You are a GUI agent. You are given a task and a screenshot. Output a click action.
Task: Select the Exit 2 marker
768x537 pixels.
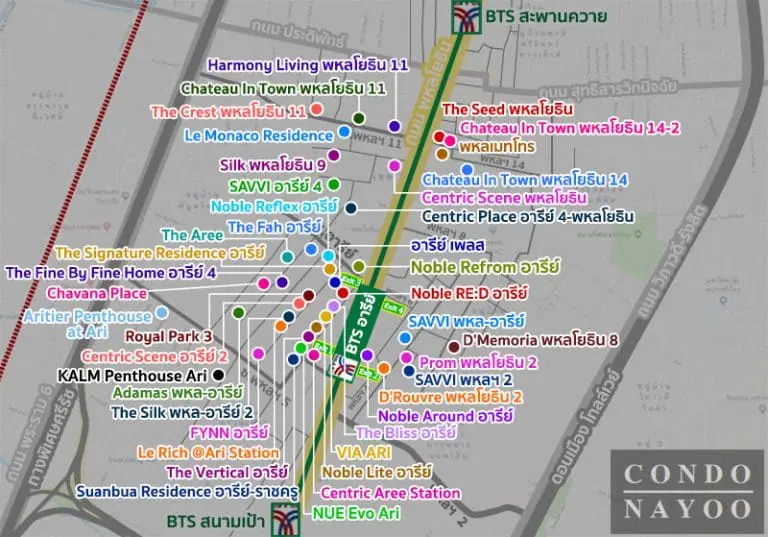point(368,373)
